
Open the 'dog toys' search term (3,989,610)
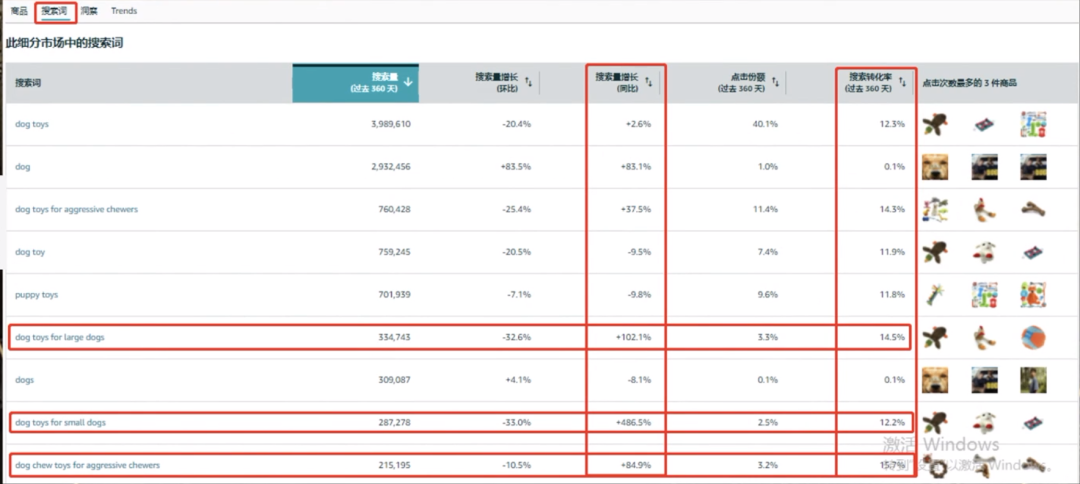coord(32,124)
